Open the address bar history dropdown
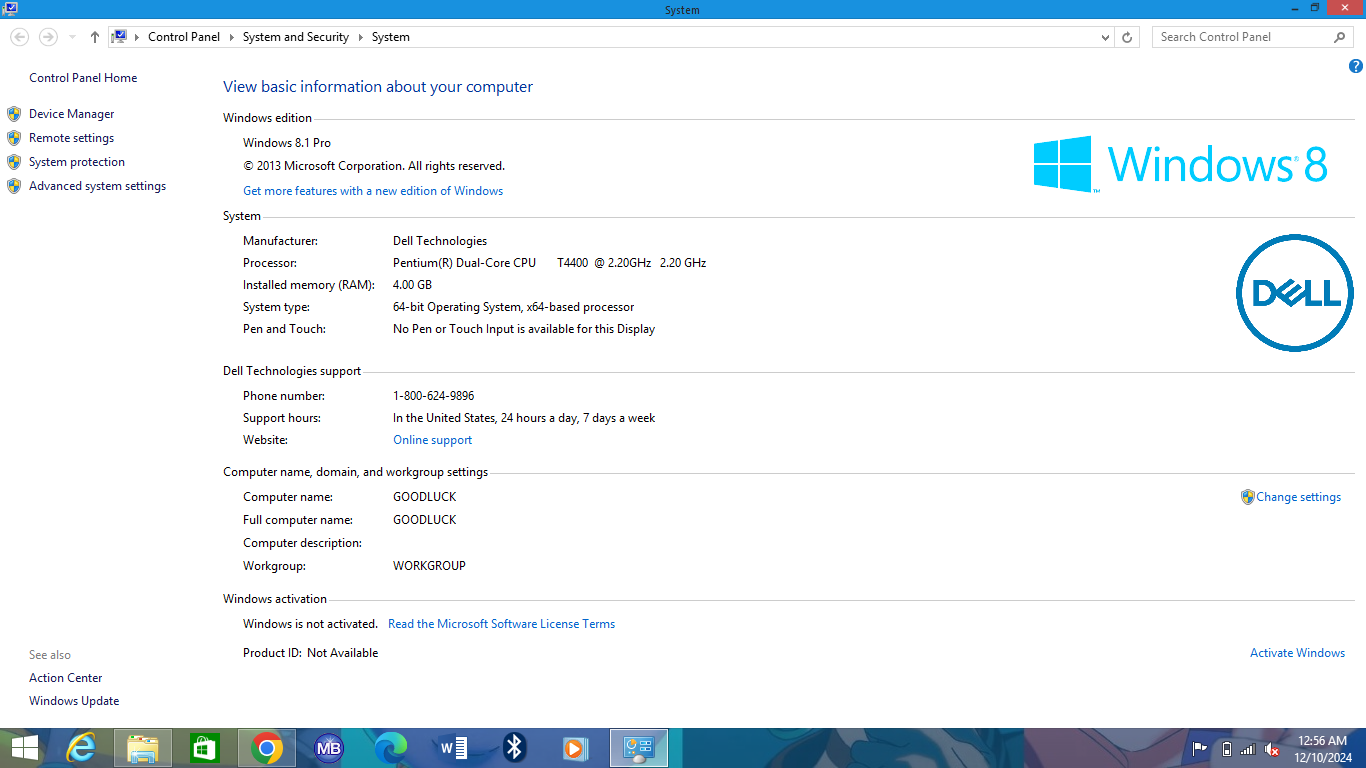 click(x=1105, y=37)
